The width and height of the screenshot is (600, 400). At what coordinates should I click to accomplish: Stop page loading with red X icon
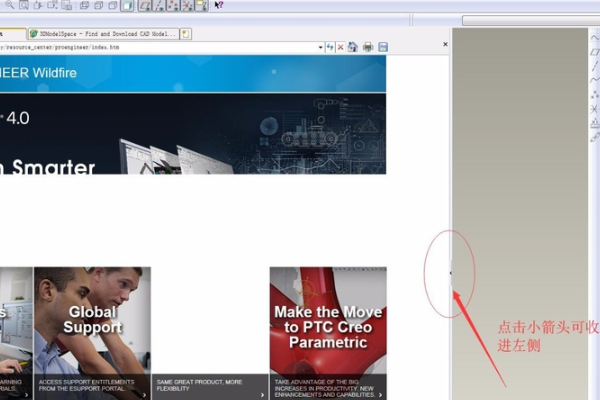[341, 47]
